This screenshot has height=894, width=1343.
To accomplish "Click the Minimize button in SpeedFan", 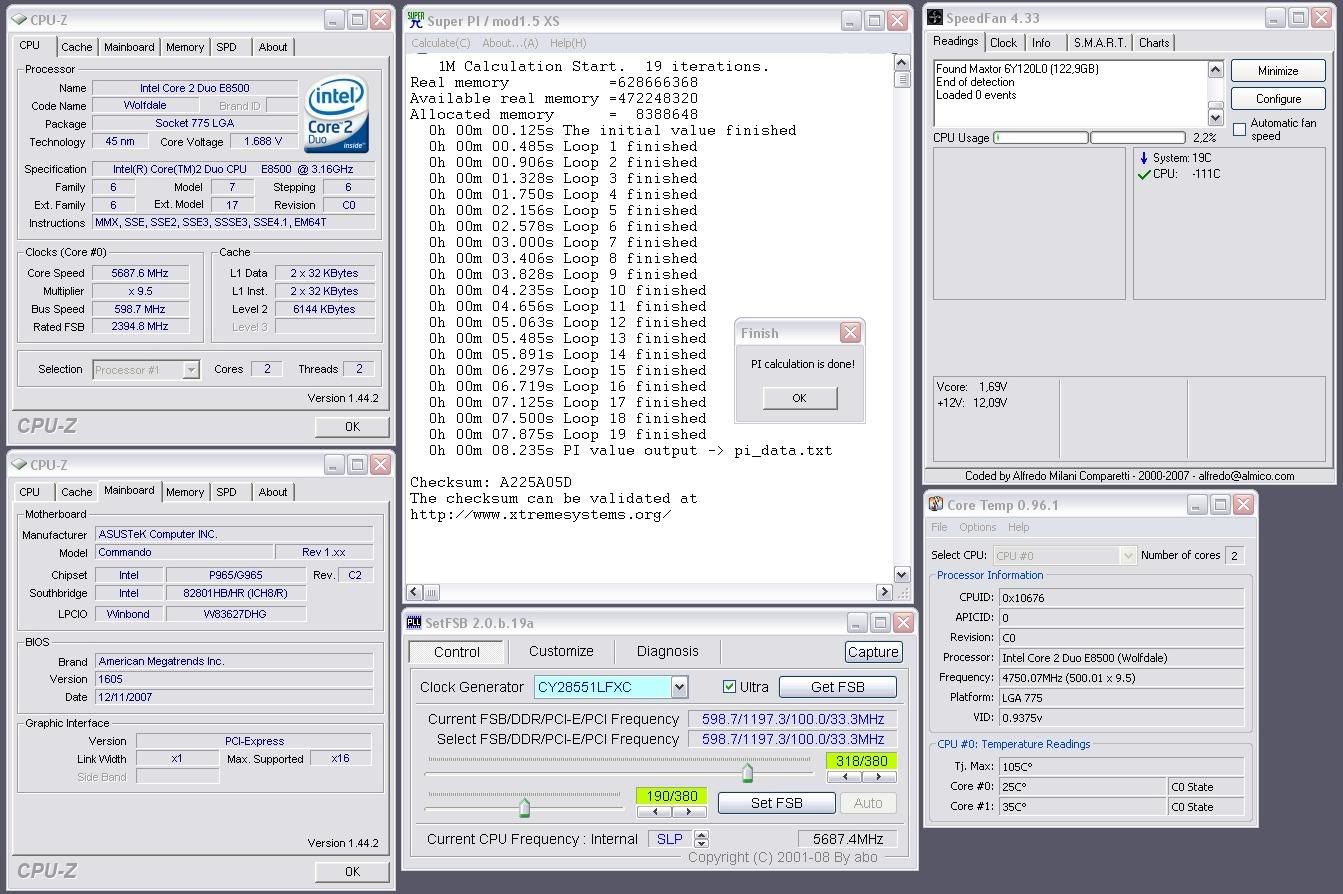I will [1278, 71].
